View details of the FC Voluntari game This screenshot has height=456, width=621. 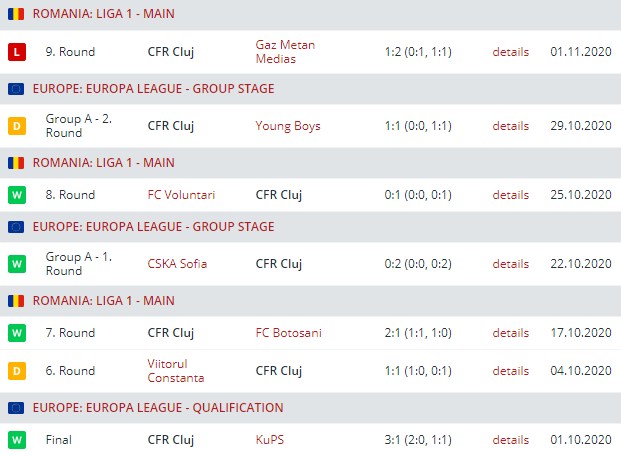pyautogui.click(x=510, y=195)
